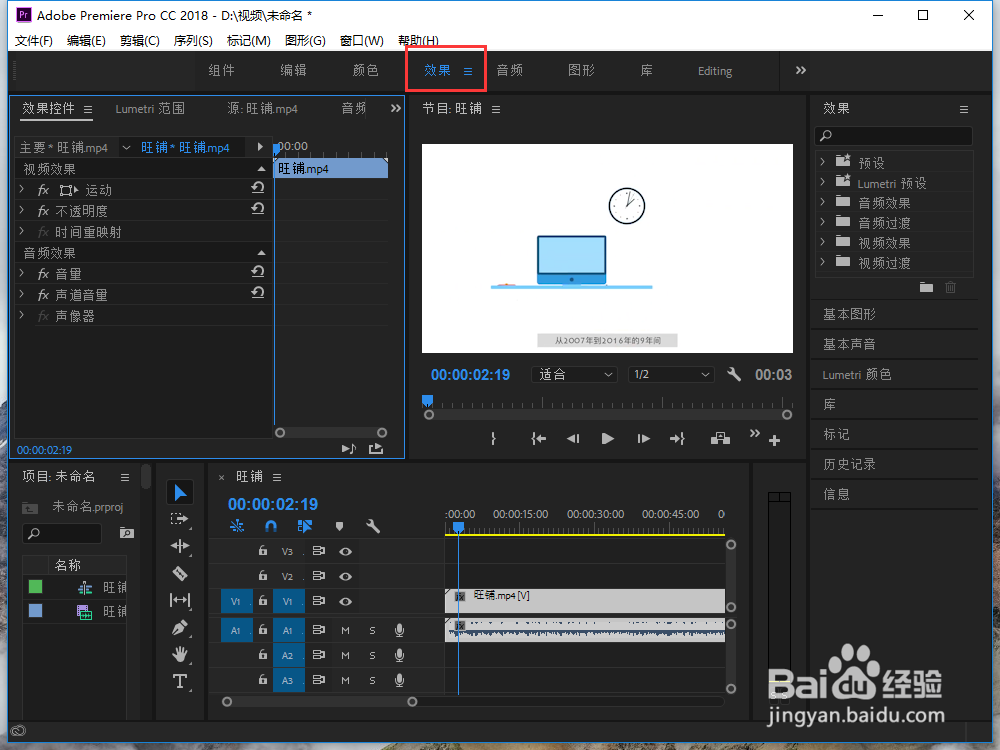Show more workspaces overflow chevron
The image size is (1000, 750).
801,70
